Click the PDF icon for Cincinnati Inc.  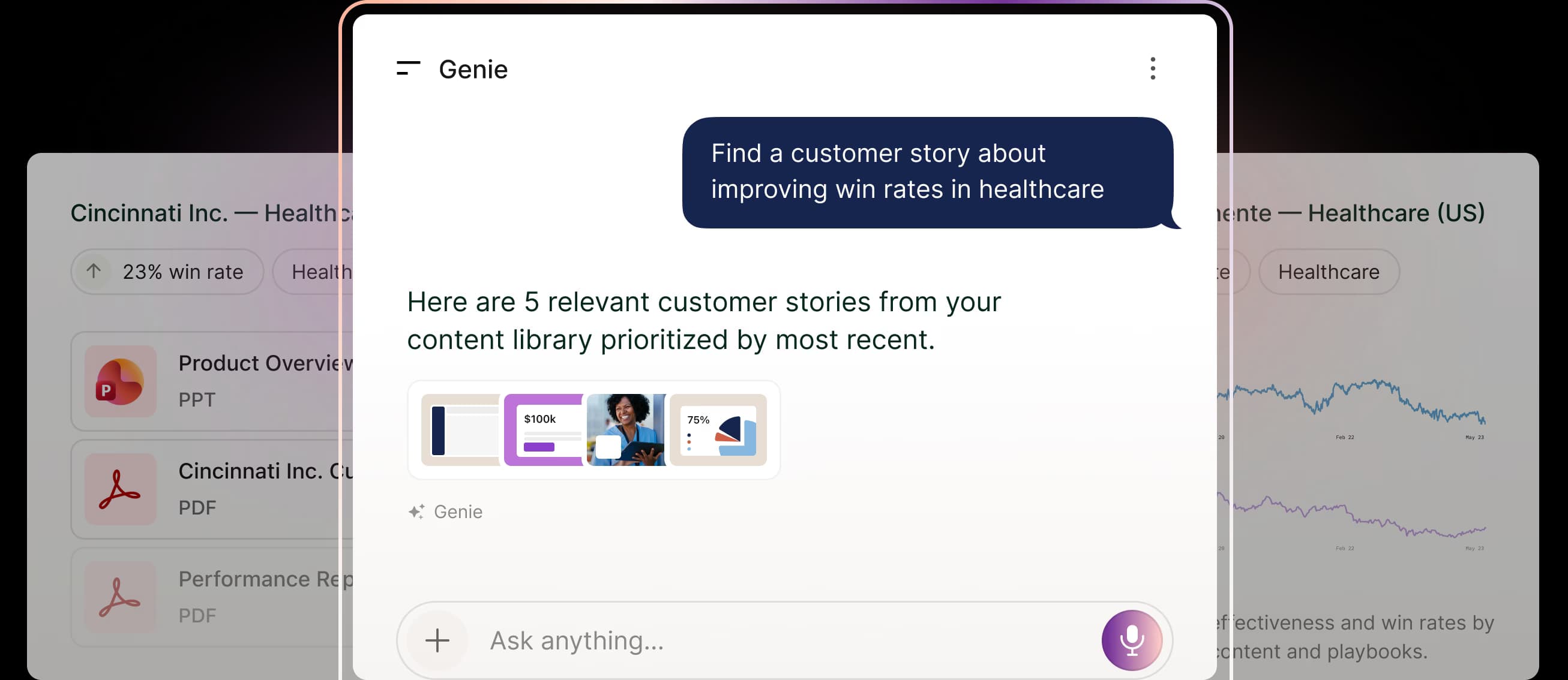121,489
